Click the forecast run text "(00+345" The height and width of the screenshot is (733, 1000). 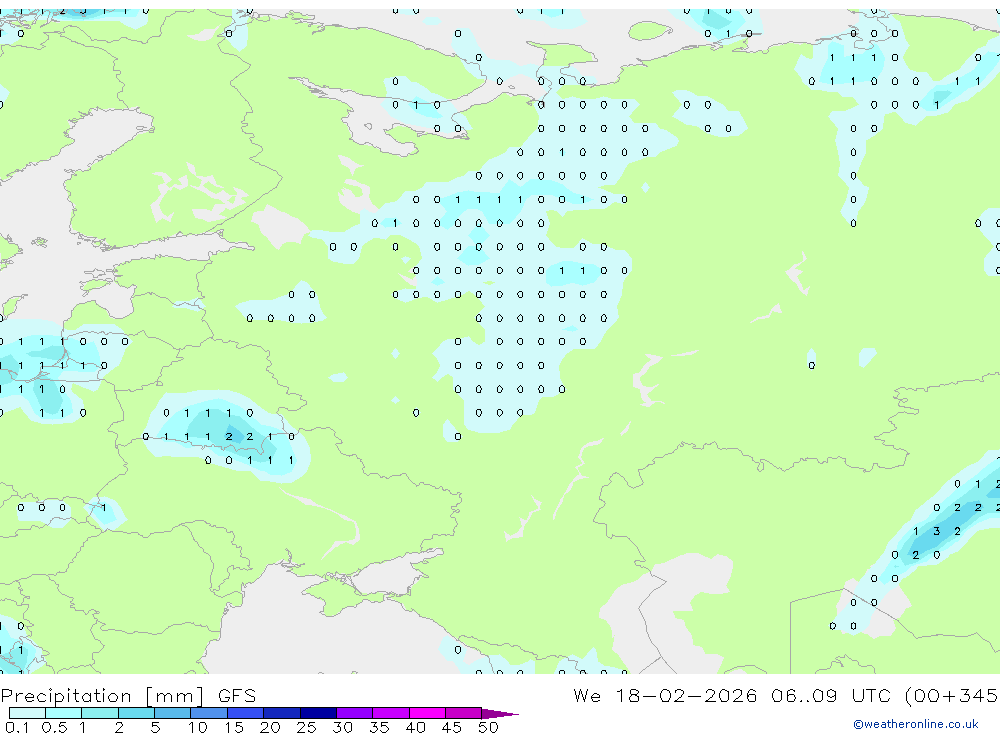[951, 696]
